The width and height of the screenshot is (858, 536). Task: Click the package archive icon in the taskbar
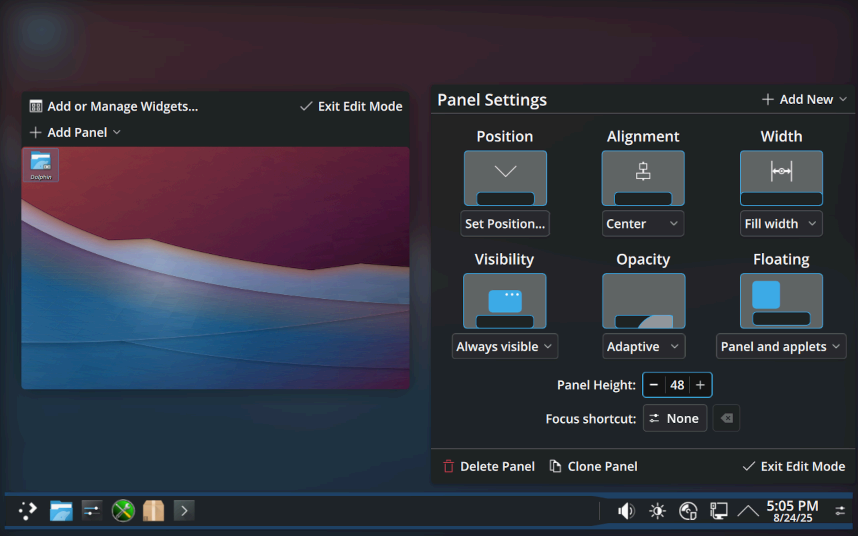153,511
